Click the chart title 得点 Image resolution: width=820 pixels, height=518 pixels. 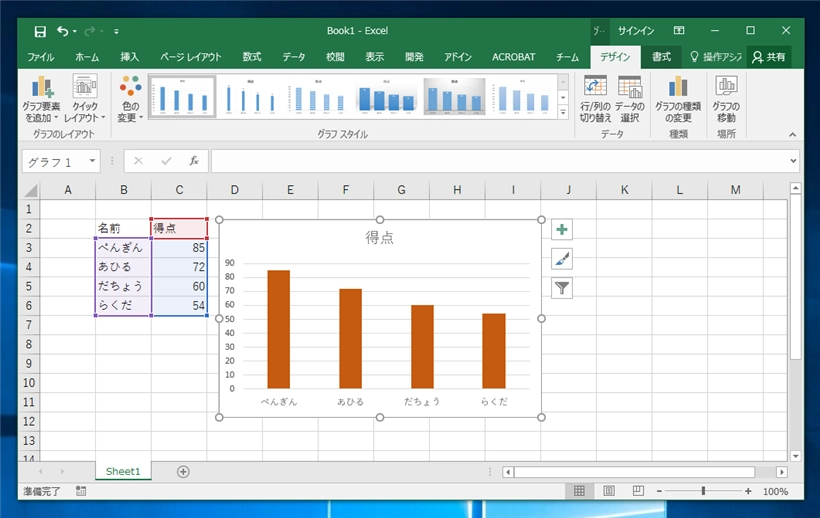[380, 238]
